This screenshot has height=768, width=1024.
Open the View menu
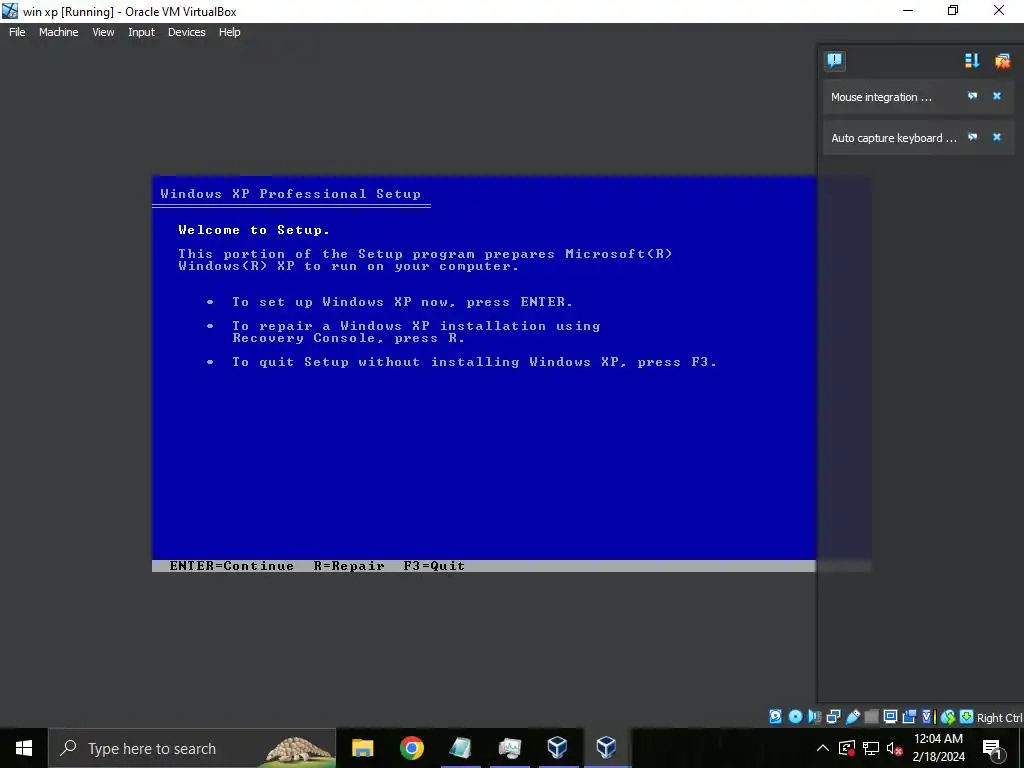[x=103, y=32]
